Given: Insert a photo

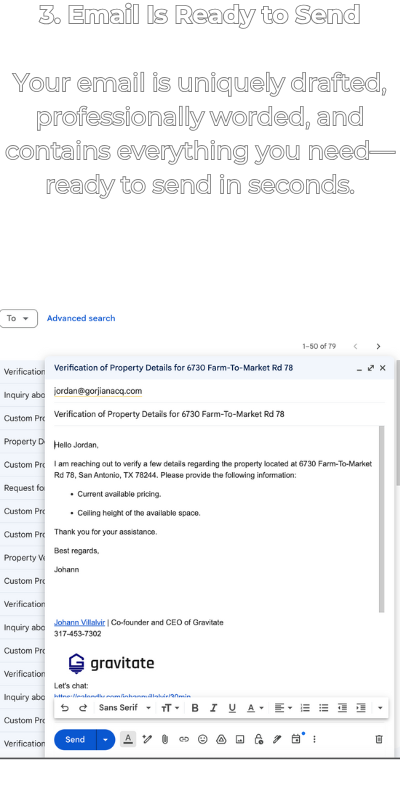Looking at the screenshot, I should 240,739.
